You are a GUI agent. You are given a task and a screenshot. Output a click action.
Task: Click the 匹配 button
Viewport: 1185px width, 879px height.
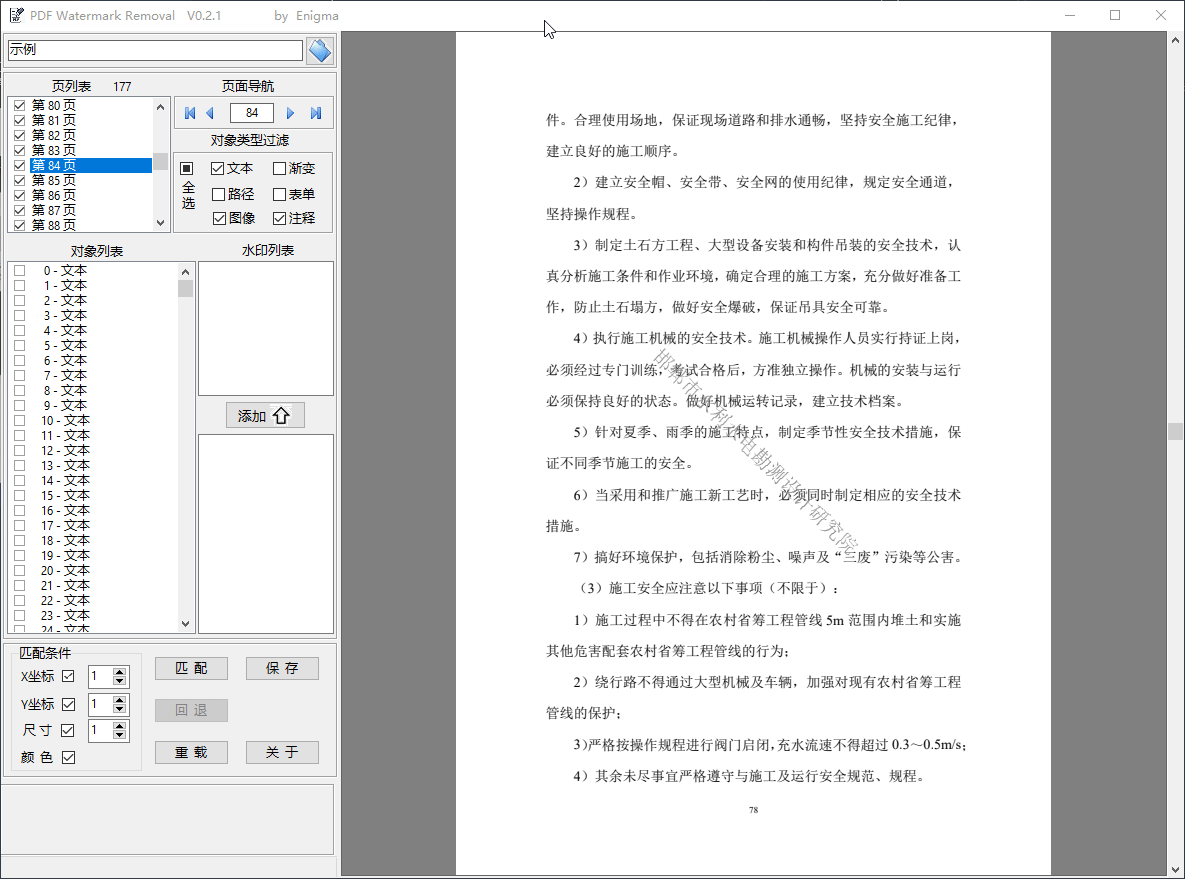pyautogui.click(x=191, y=668)
